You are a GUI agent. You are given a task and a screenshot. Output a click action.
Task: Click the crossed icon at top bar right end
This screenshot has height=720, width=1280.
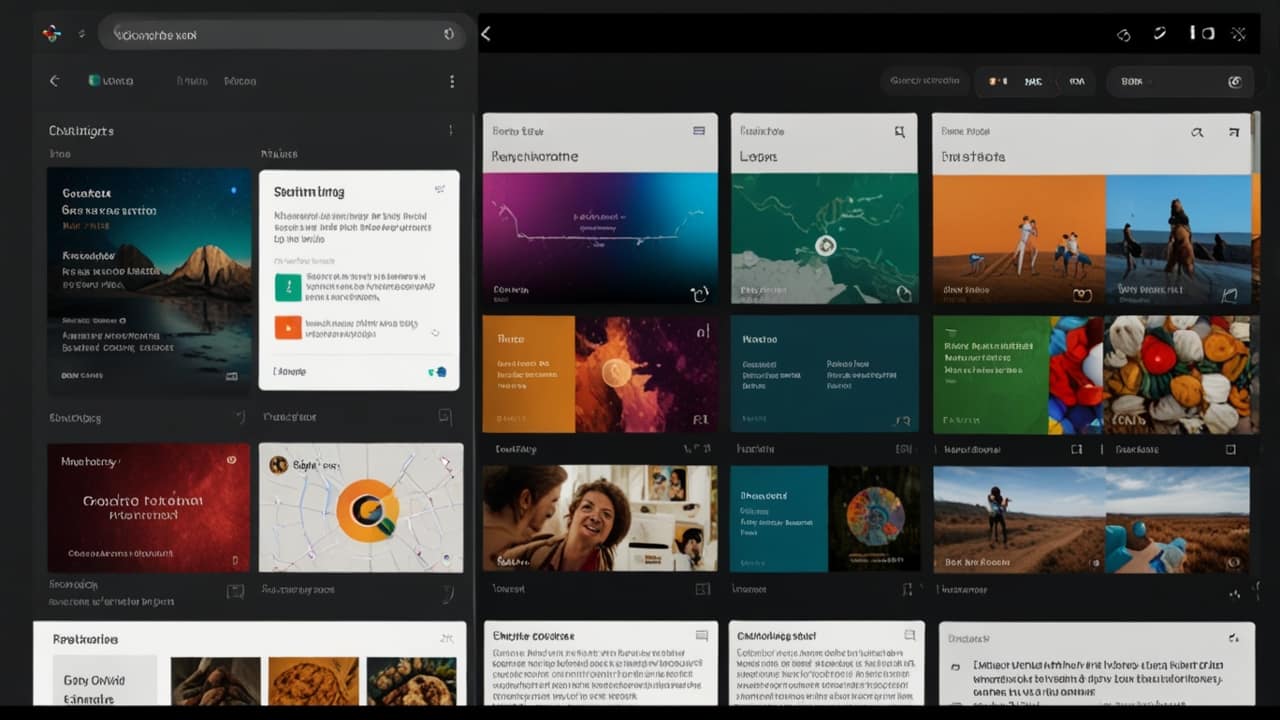coord(1238,34)
